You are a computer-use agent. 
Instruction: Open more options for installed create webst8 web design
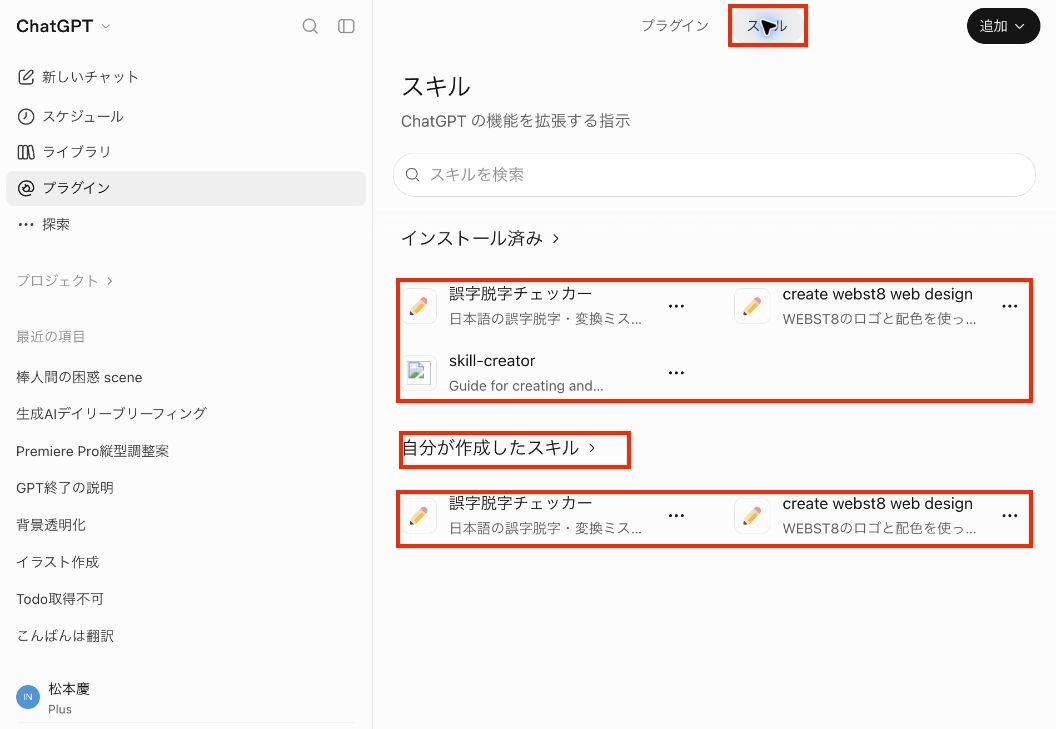[x=1010, y=306]
